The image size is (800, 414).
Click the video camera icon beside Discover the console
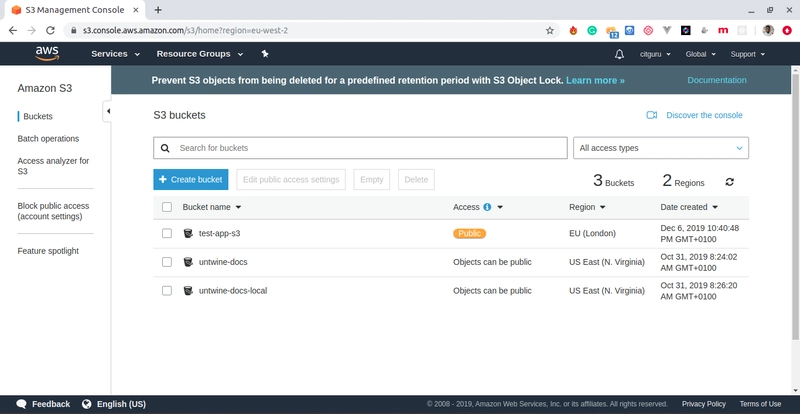click(652, 115)
